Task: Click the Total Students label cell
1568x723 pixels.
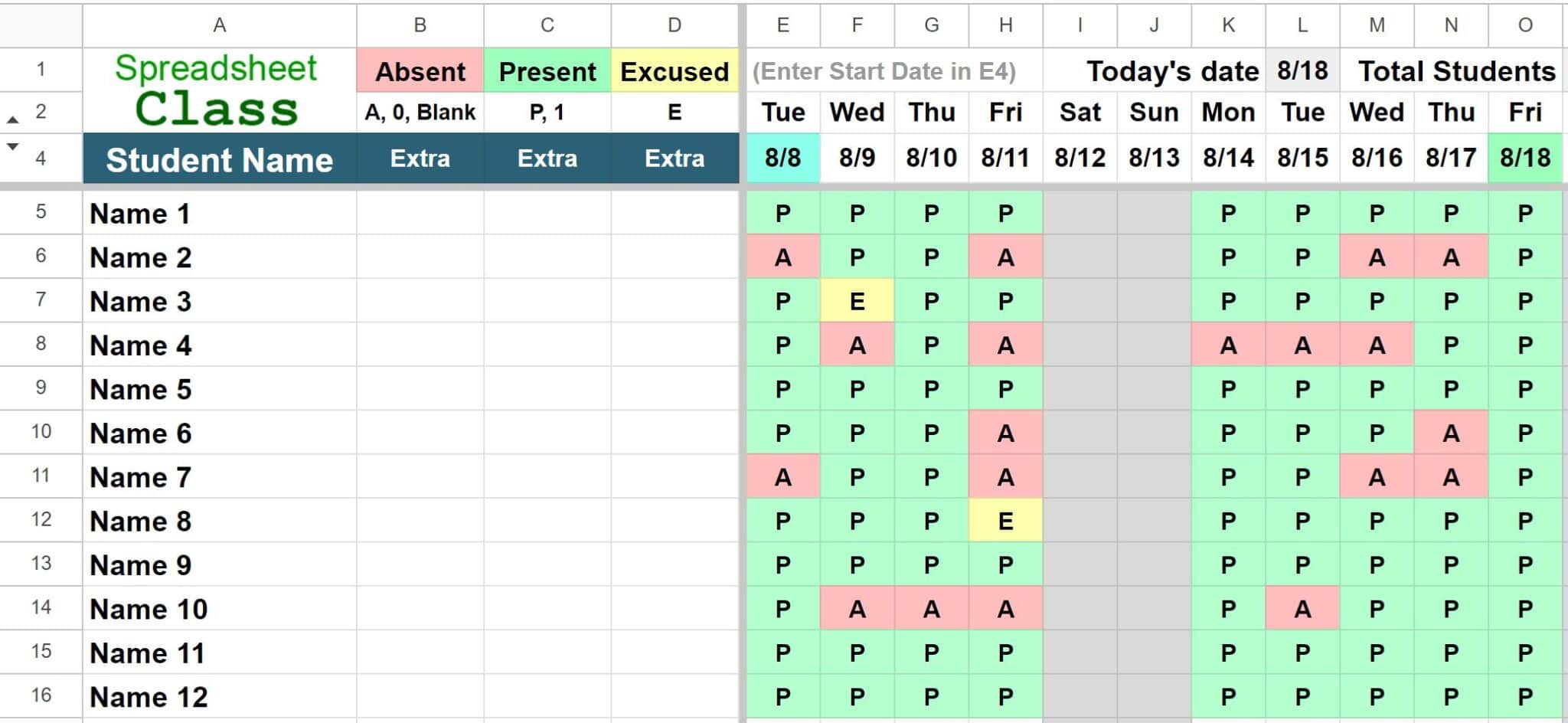Action: (1457, 70)
